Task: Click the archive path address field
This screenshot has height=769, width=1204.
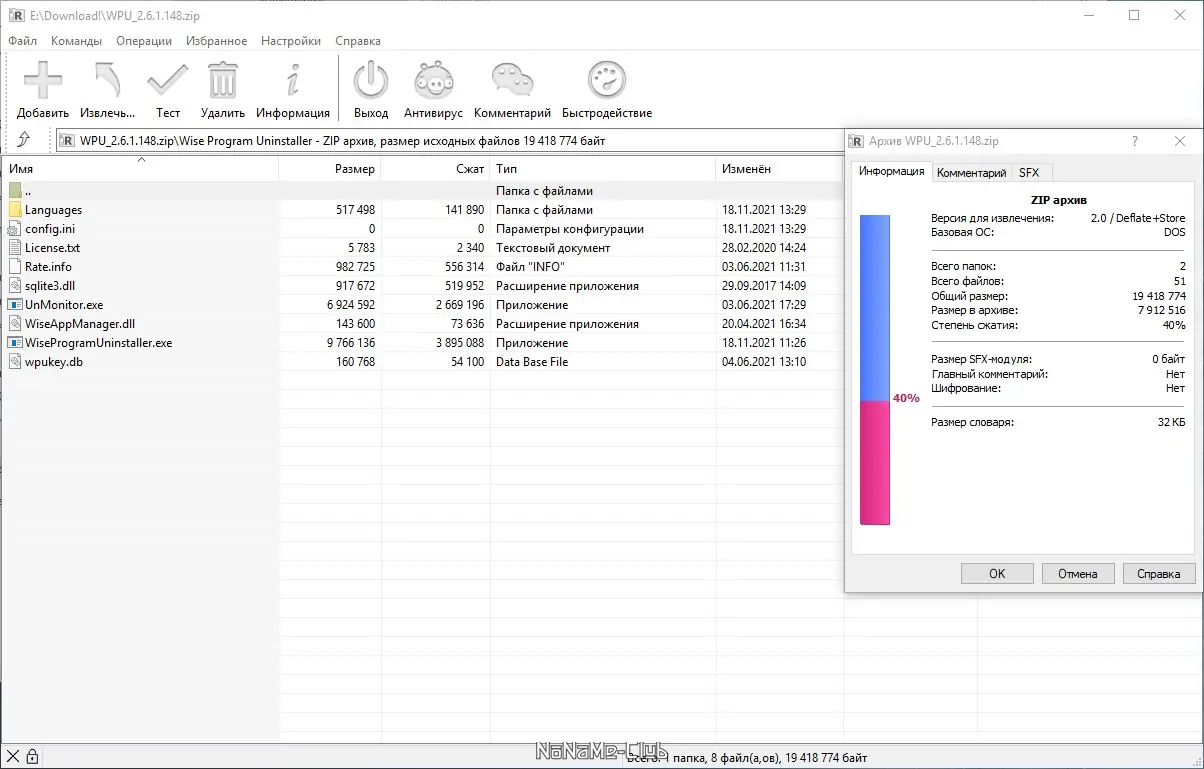Action: coord(450,141)
